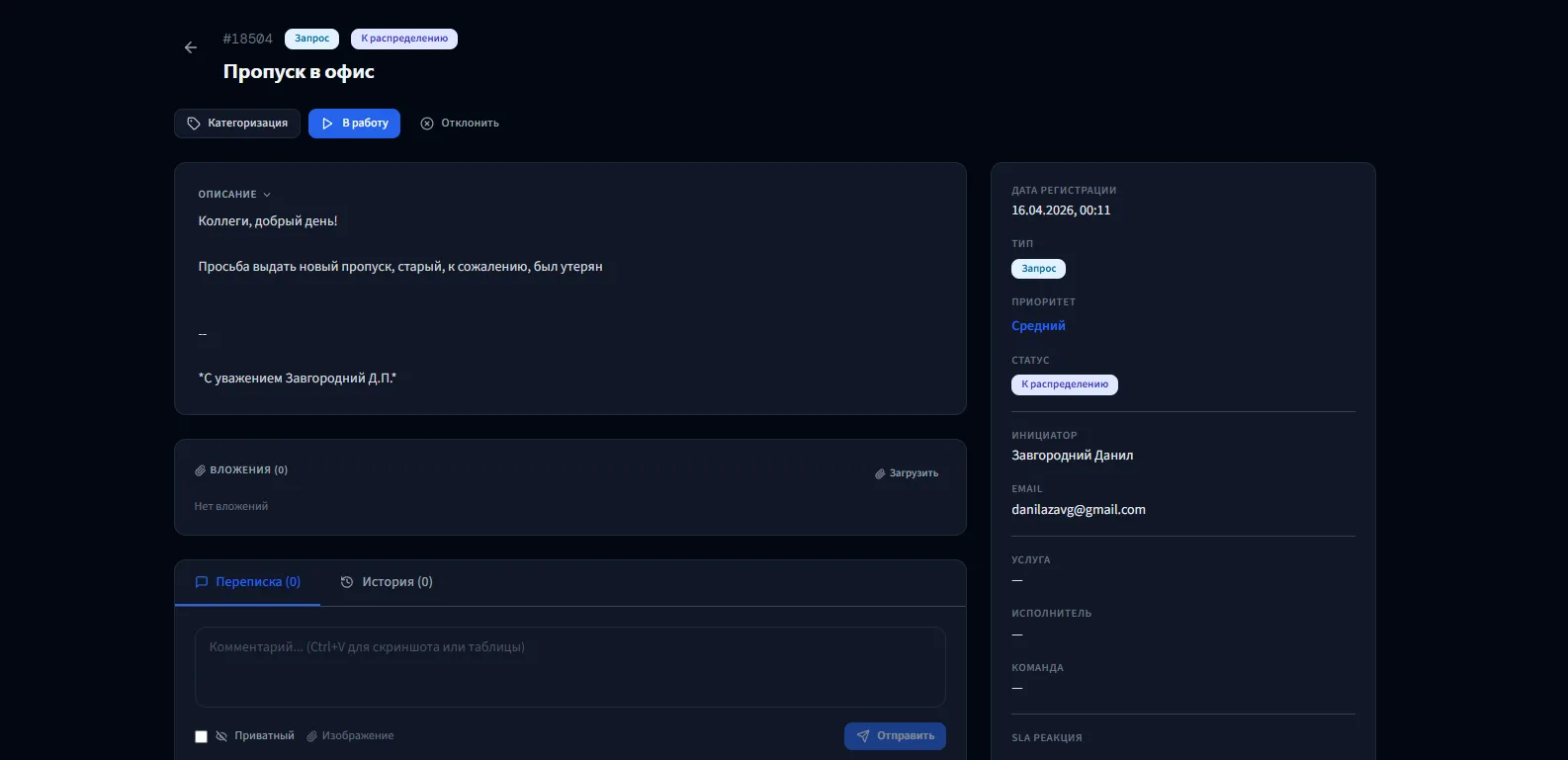
Task: Click the paperclip icon beside Вложения
Action: (201, 470)
